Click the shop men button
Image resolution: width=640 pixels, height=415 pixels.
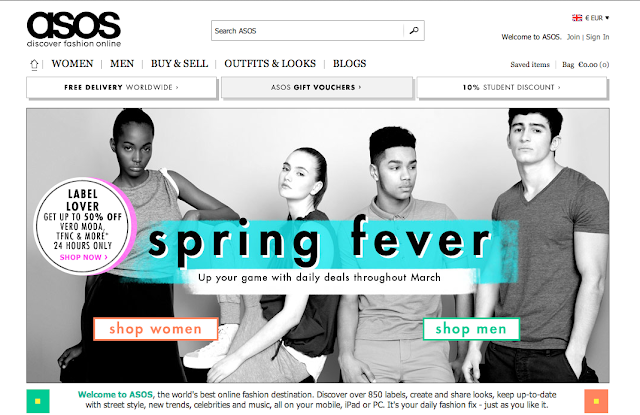coord(471,329)
